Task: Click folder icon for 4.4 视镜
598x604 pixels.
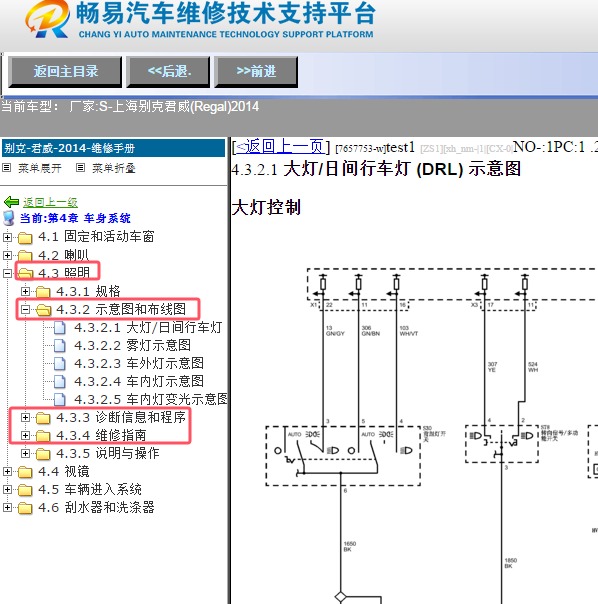Action: point(25,471)
